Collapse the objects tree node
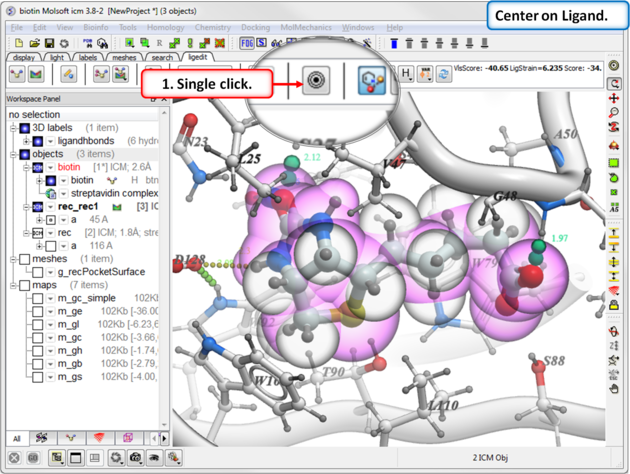This screenshot has width=630, height=474. pyautogui.click(x=12, y=154)
